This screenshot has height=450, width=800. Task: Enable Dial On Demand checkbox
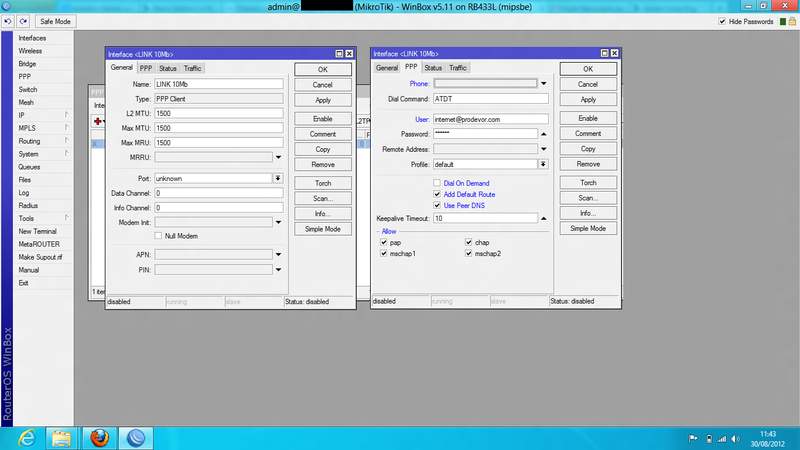(x=437, y=183)
